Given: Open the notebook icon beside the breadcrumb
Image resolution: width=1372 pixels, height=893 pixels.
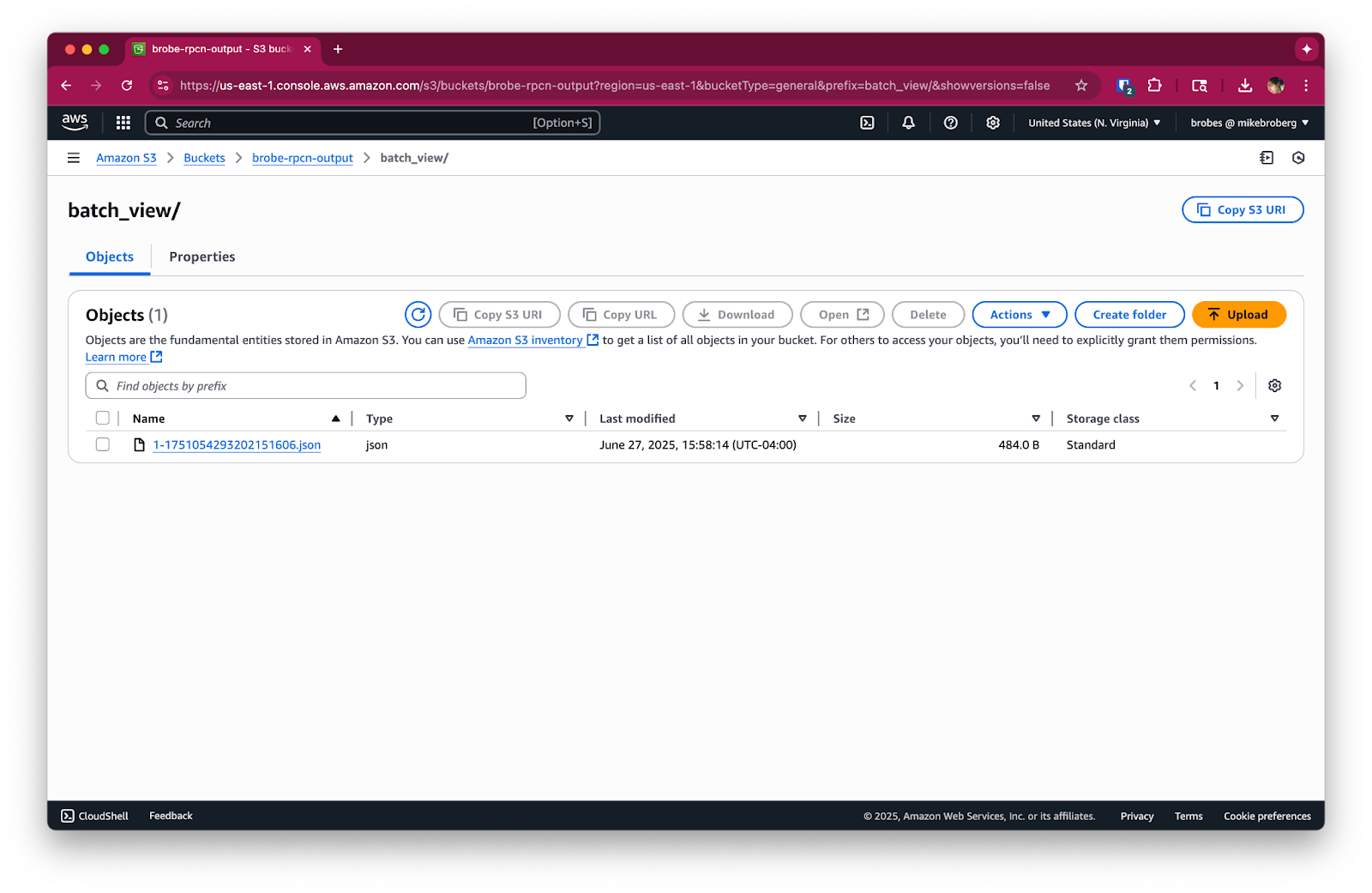Looking at the screenshot, I should 1265,158.
